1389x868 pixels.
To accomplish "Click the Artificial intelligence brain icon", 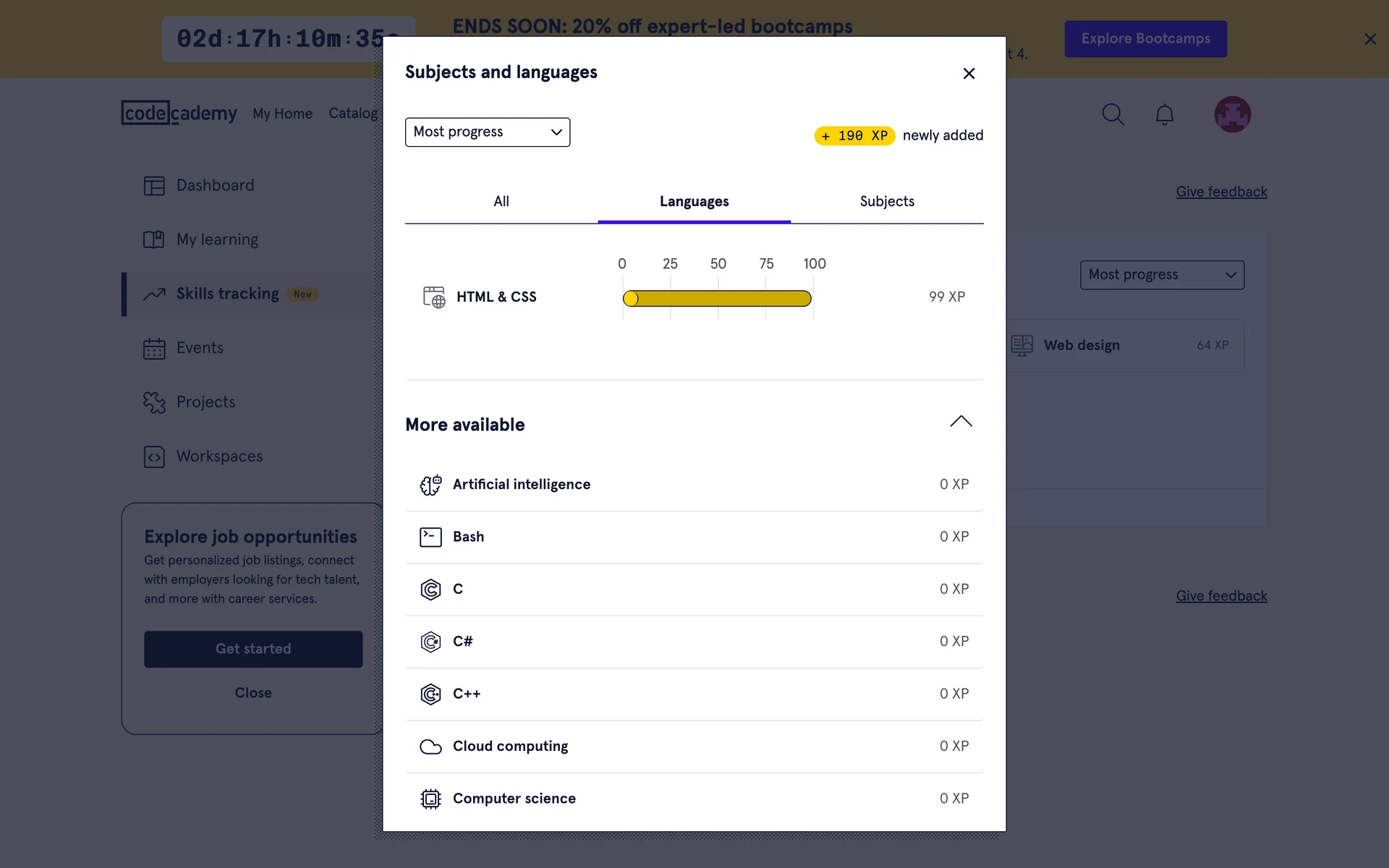I will [430, 485].
